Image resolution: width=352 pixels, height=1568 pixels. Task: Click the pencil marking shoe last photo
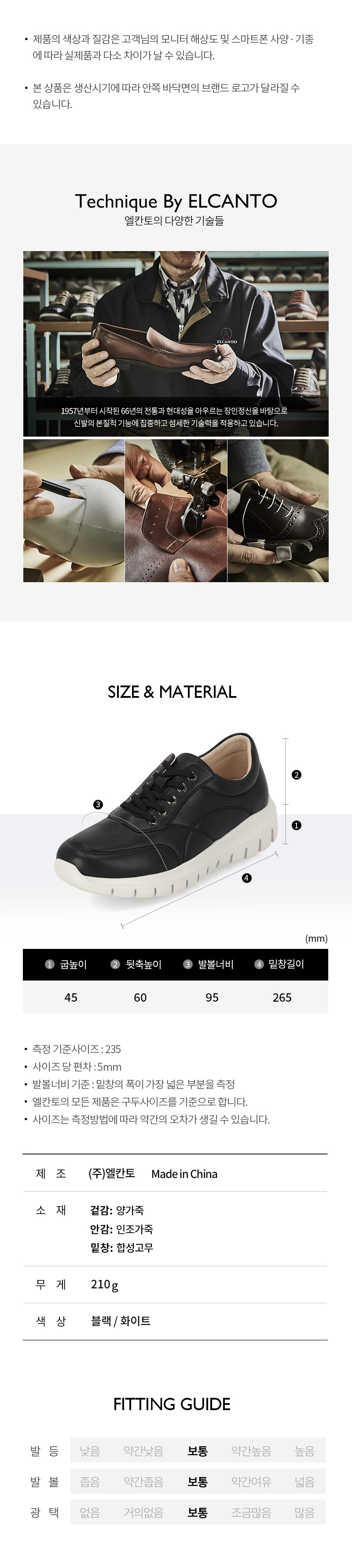(x=73, y=511)
